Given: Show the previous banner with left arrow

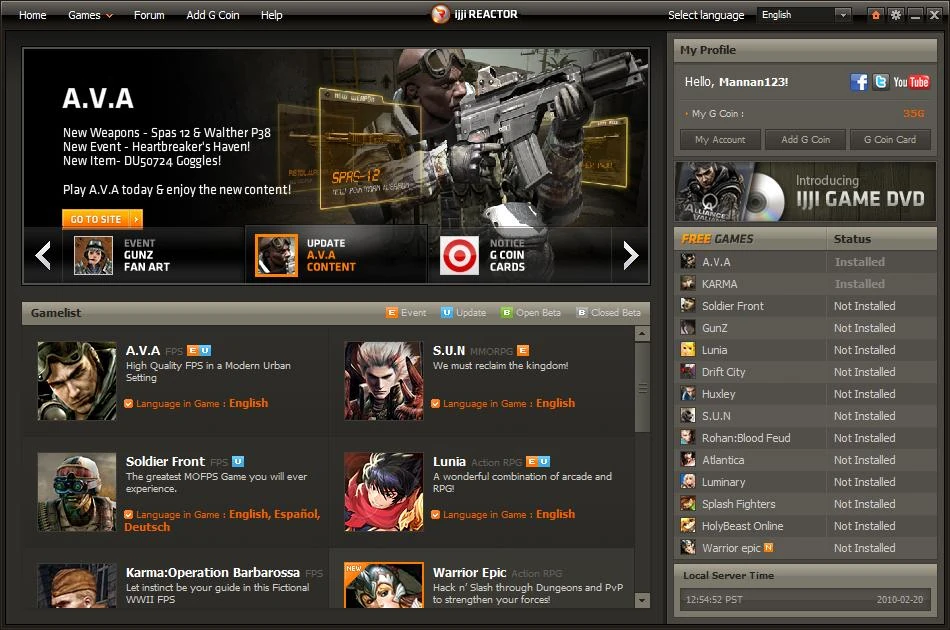Looking at the screenshot, I should (43, 255).
